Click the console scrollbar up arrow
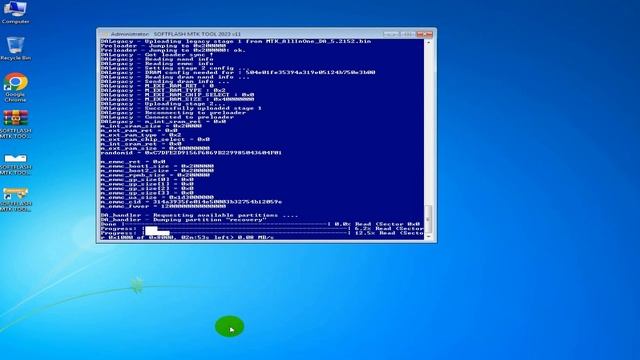640x360 pixels. [428, 42]
